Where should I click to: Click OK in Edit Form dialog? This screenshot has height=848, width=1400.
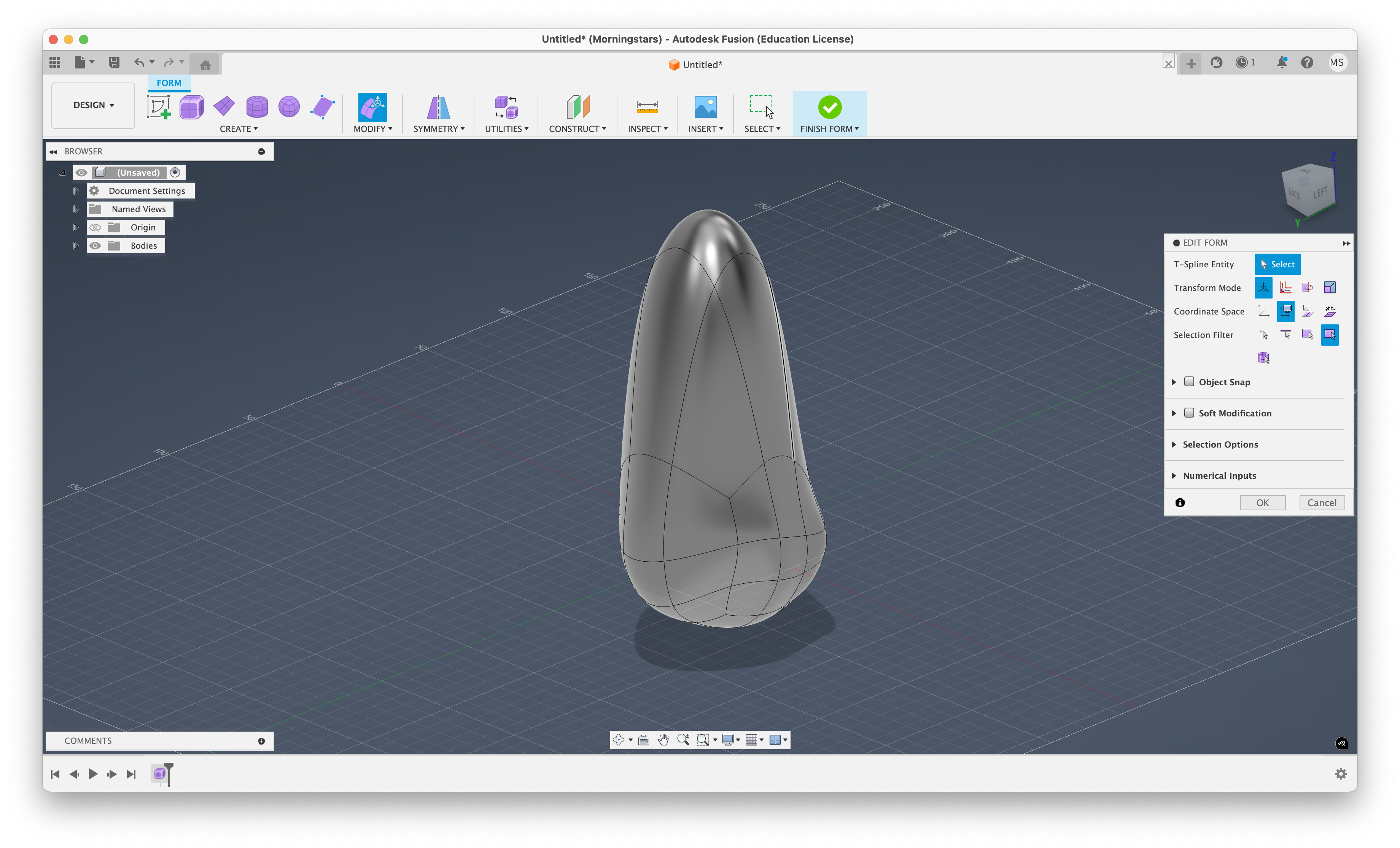pos(1262,503)
